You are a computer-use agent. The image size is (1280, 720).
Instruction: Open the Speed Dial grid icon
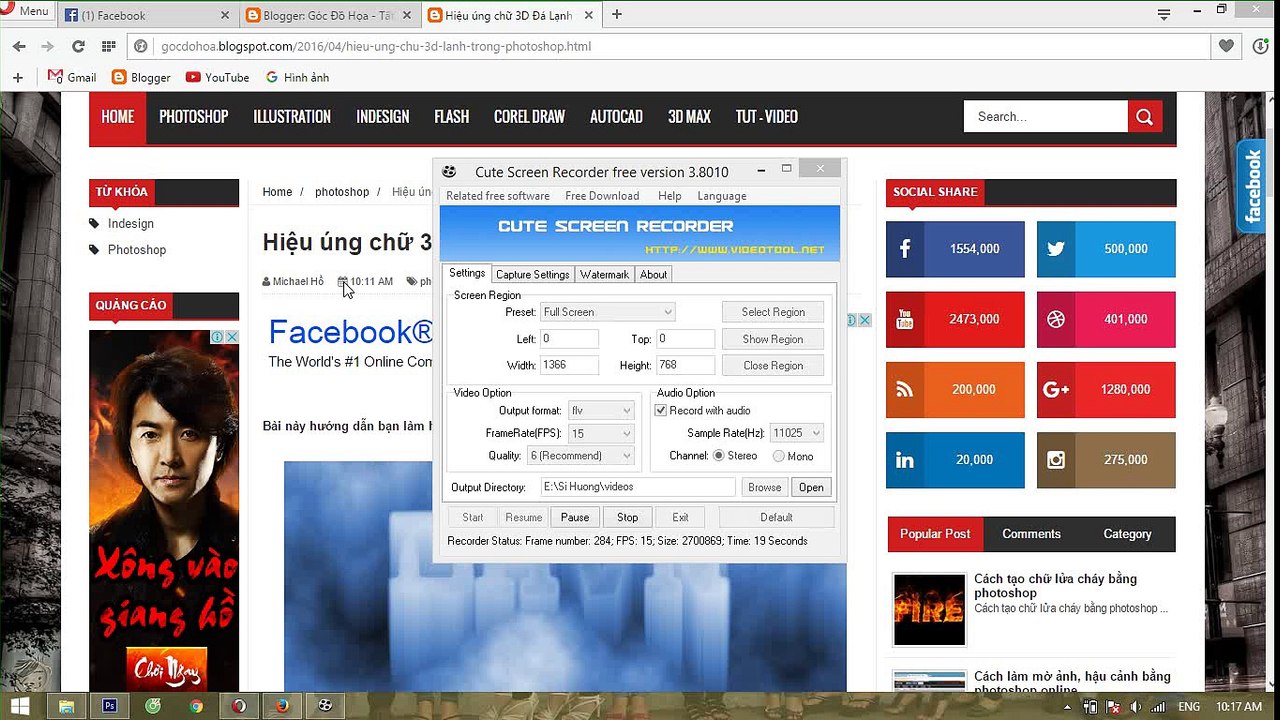click(x=107, y=46)
